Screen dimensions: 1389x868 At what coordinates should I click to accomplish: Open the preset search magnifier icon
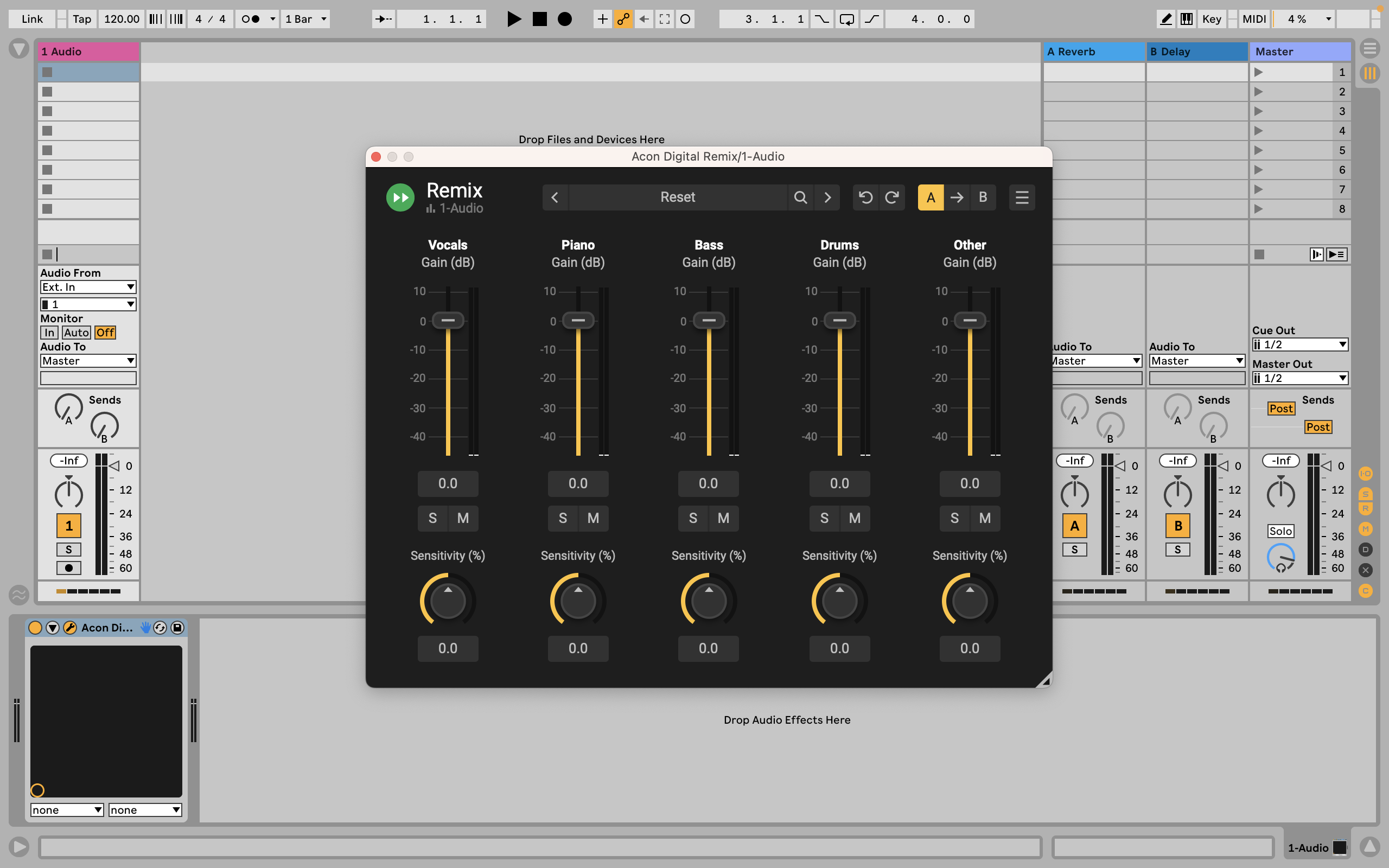pos(800,197)
